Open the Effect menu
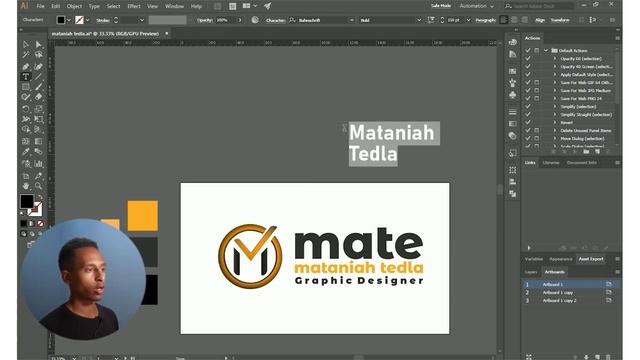 134,6
